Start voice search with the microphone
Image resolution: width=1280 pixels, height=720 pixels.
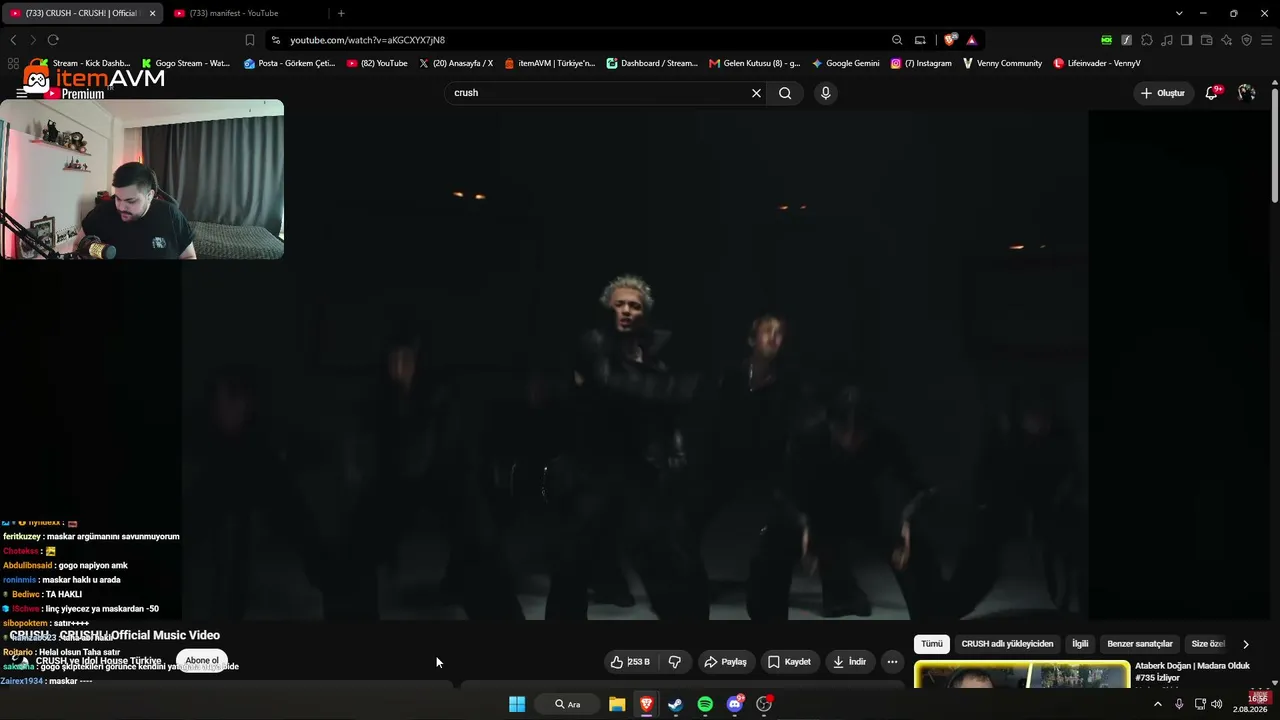pyautogui.click(x=825, y=93)
